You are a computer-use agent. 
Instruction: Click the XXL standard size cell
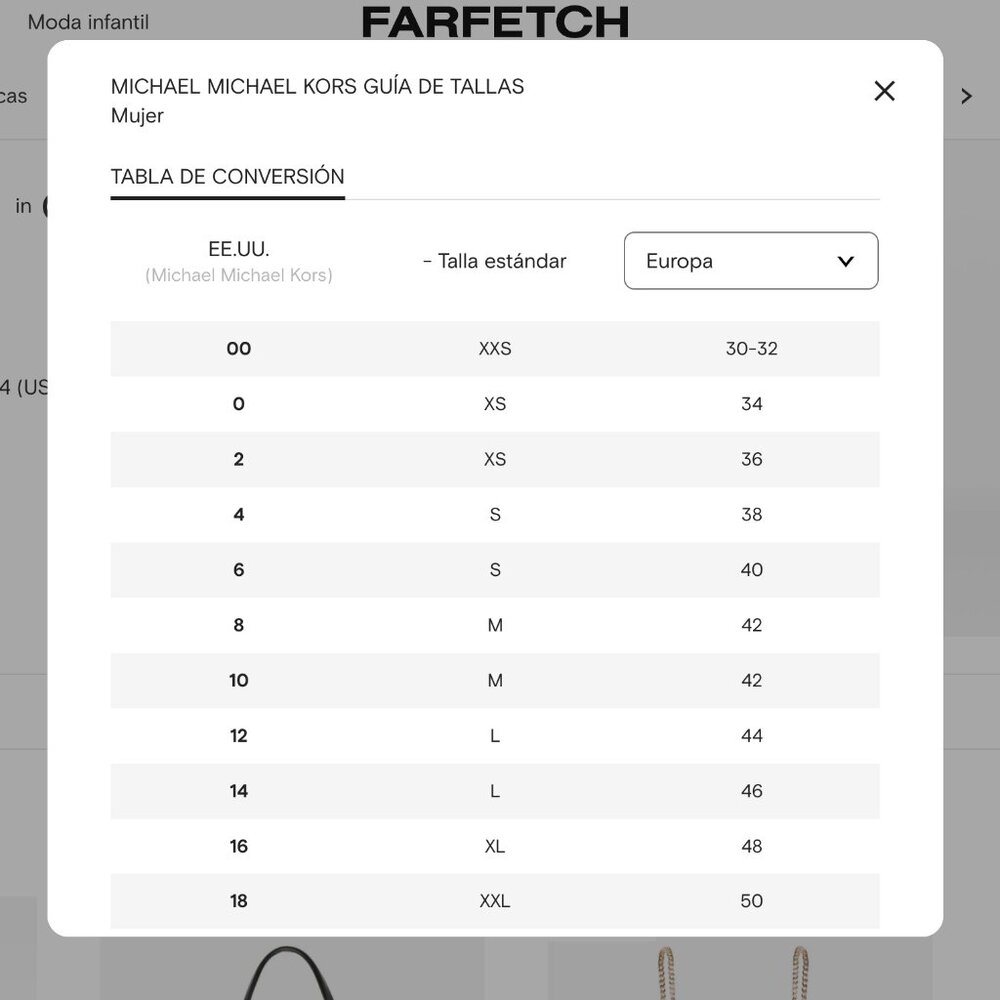(x=495, y=901)
